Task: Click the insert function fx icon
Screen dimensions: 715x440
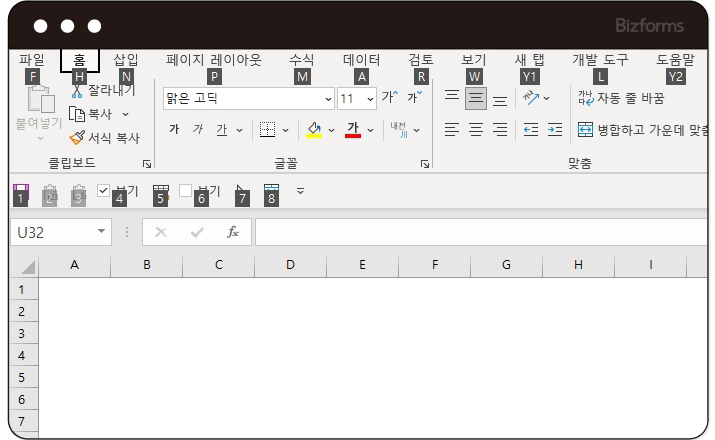Action: click(x=233, y=232)
